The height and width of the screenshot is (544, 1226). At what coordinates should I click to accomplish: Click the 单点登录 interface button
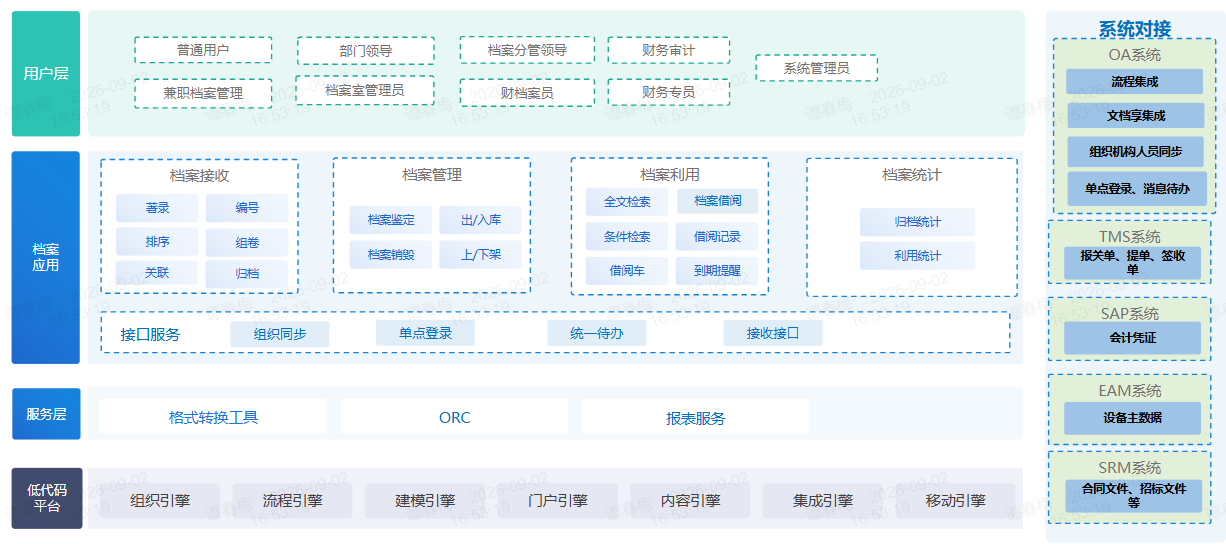coord(425,333)
